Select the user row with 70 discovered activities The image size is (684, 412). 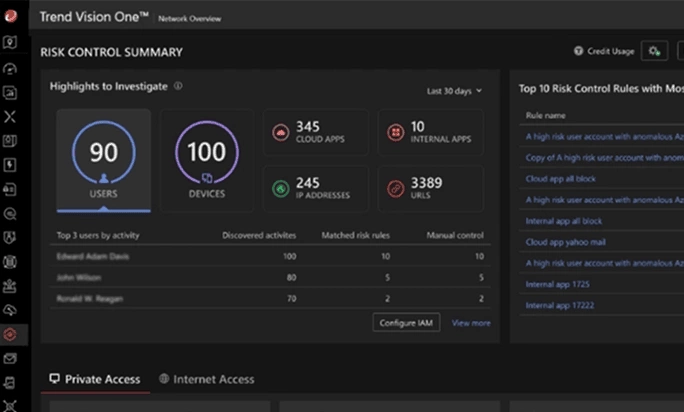coord(270,299)
